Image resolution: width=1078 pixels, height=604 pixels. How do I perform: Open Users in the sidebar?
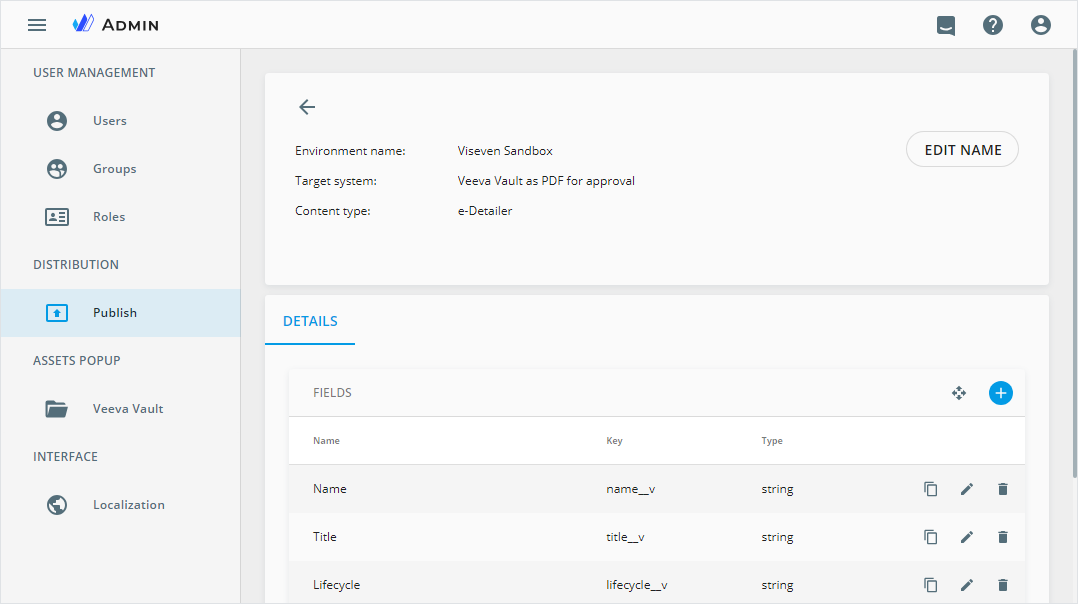pos(109,121)
